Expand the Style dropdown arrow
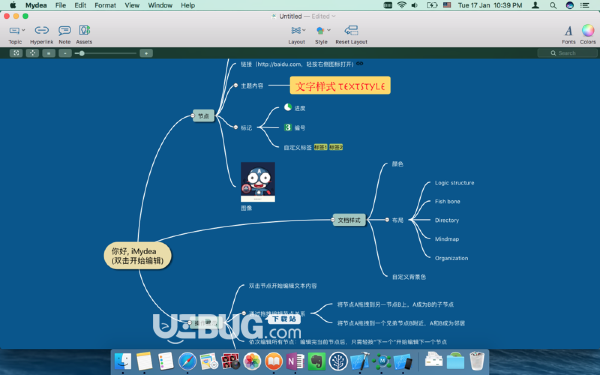 329,30
